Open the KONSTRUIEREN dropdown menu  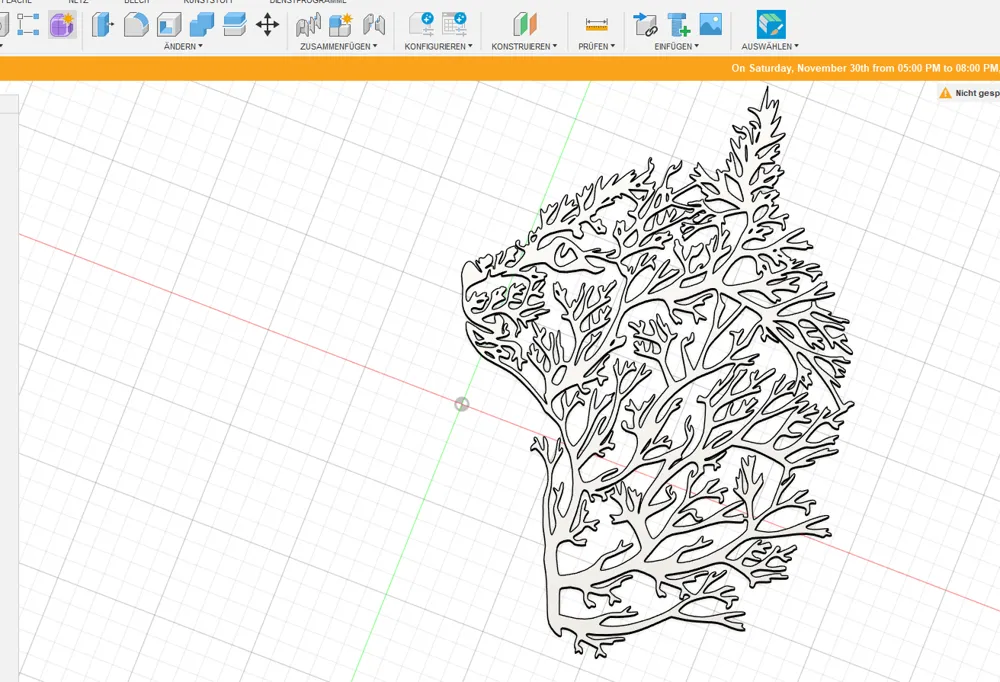point(524,47)
